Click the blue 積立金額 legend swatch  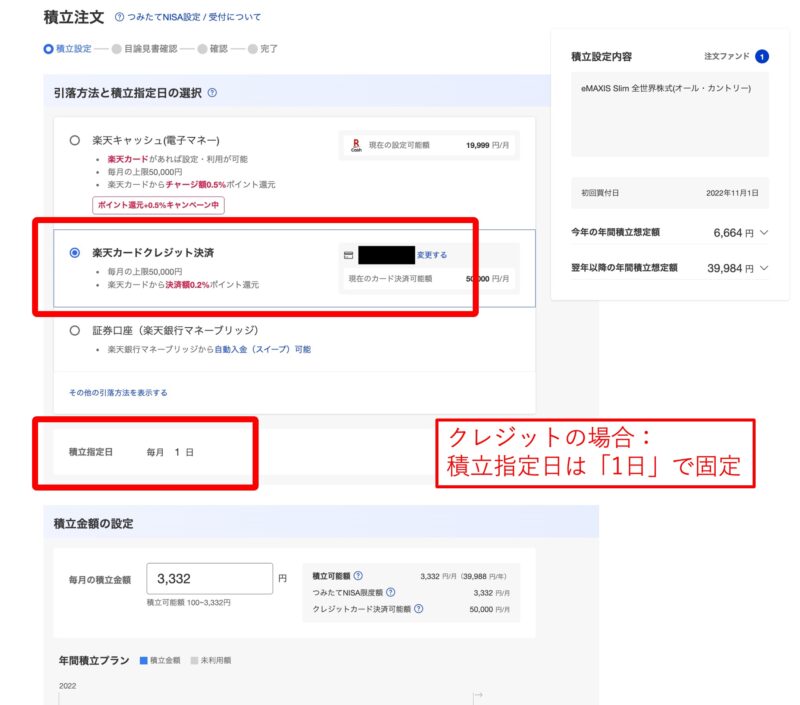point(144,661)
